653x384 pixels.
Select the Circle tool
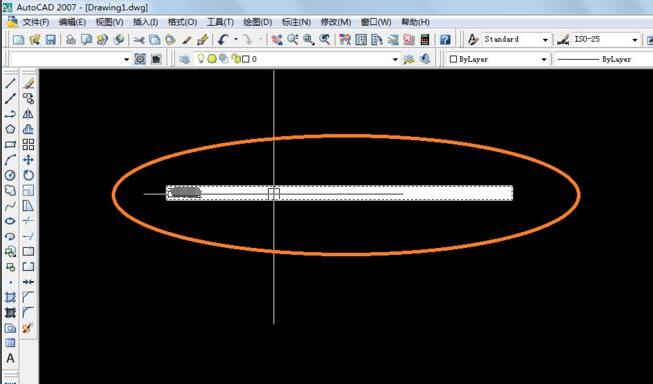coord(10,175)
